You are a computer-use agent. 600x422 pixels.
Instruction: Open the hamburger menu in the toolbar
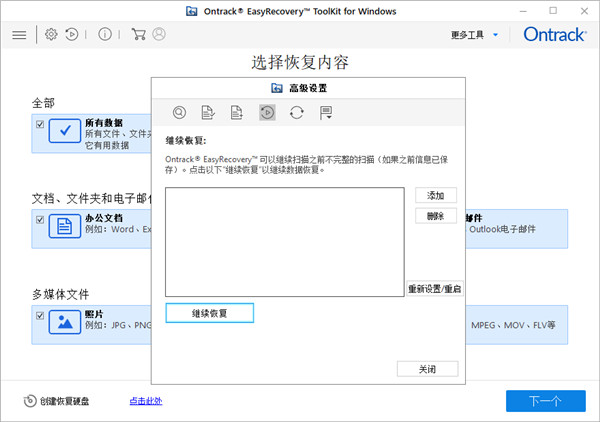[19, 35]
